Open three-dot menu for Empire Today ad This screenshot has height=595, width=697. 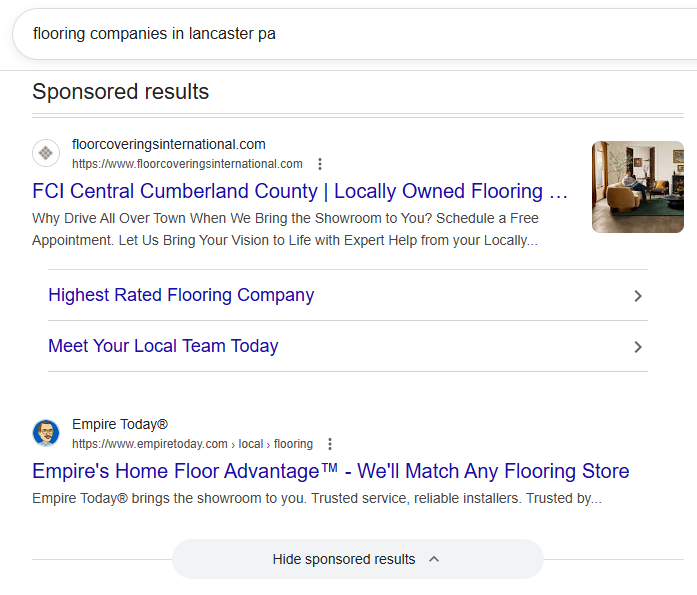330,444
